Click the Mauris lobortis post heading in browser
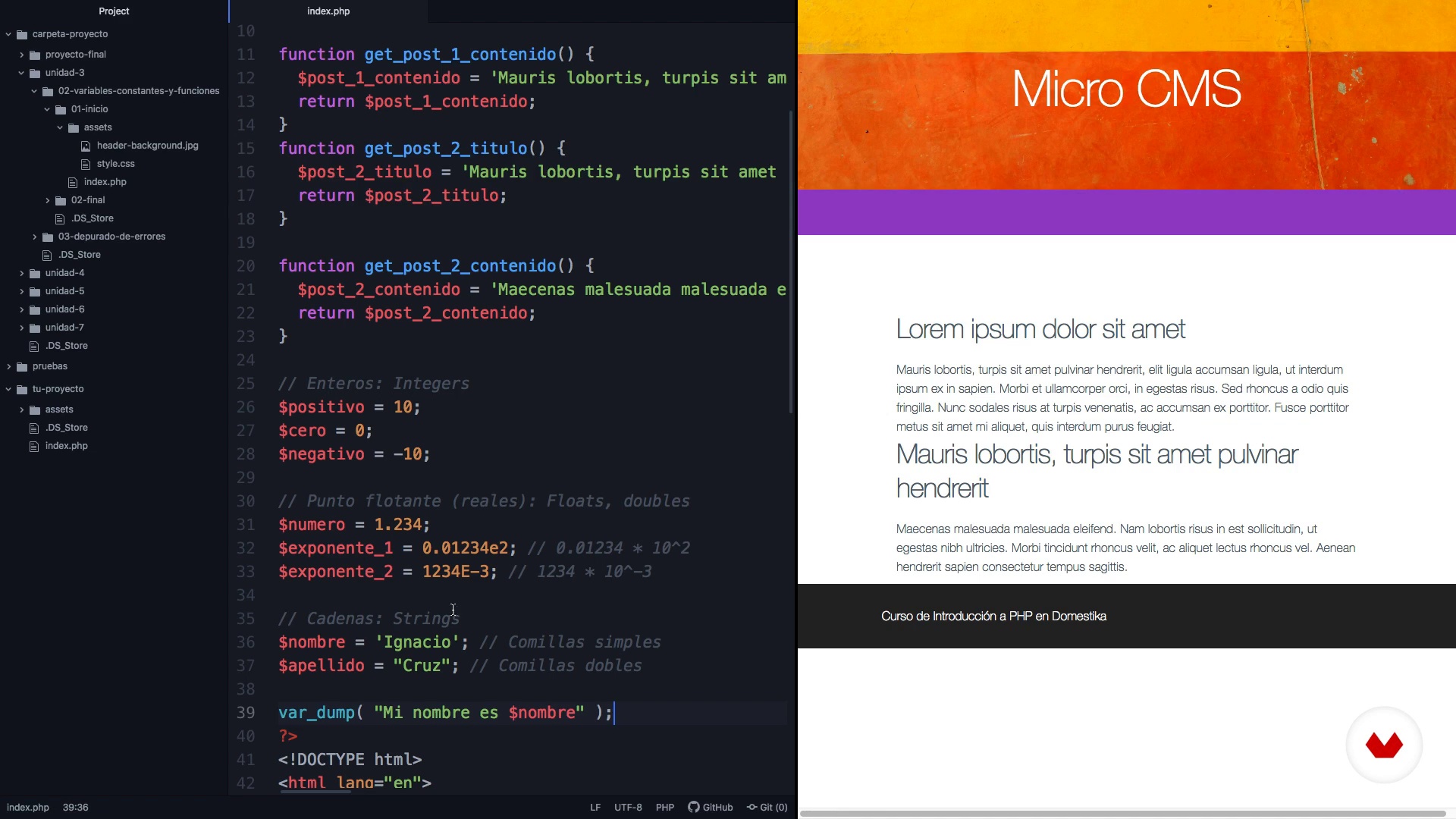 pyautogui.click(x=1097, y=471)
